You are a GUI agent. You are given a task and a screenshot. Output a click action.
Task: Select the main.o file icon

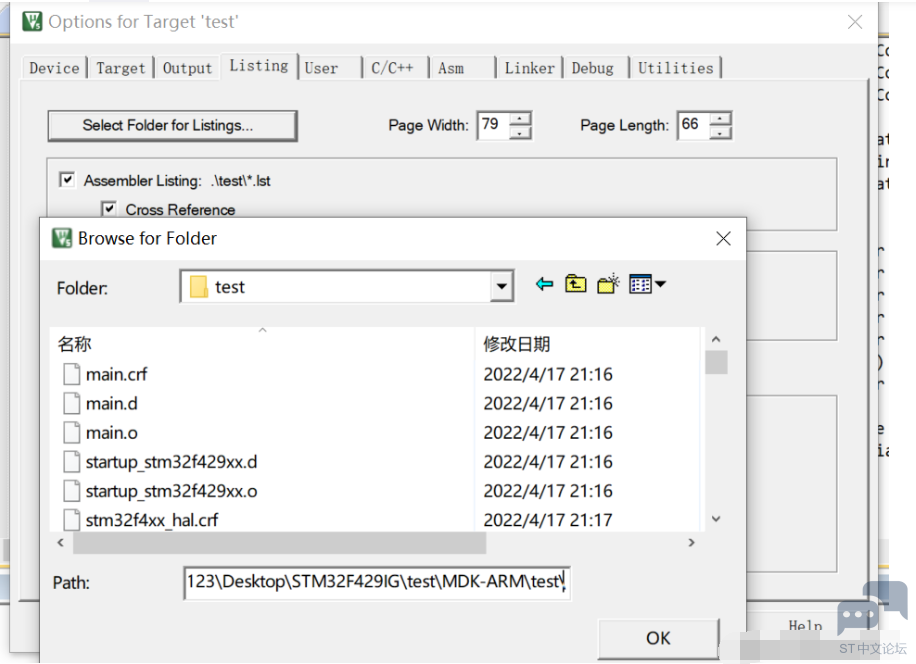coord(71,432)
